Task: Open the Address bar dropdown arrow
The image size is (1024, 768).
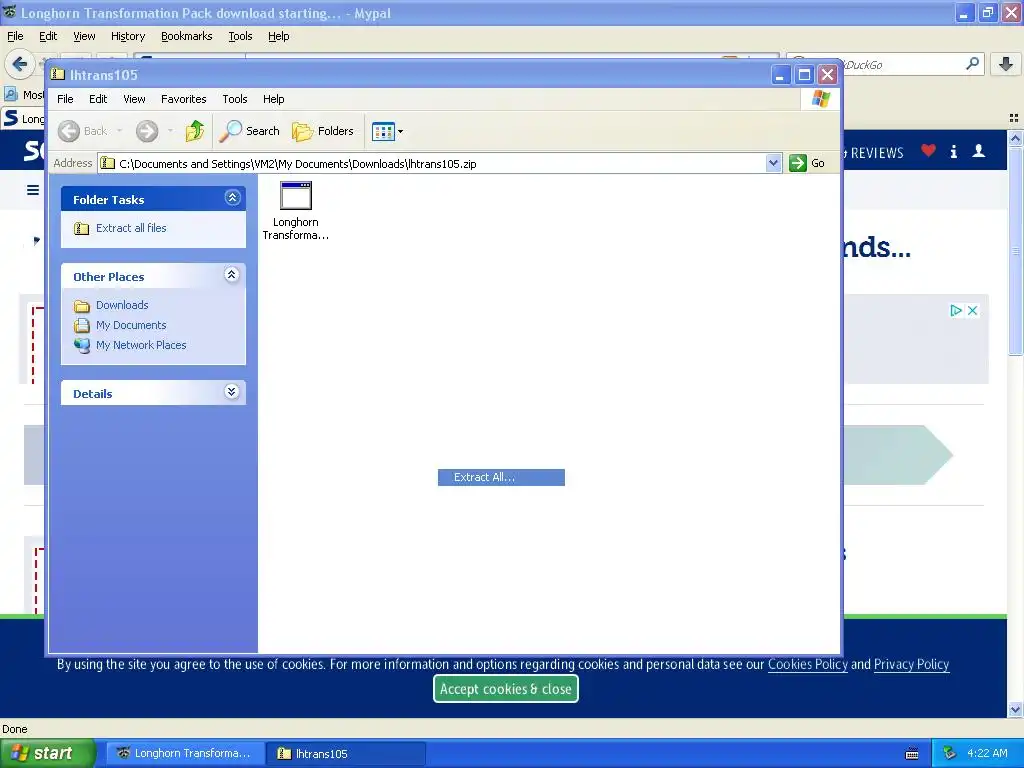Action: click(x=773, y=163)
